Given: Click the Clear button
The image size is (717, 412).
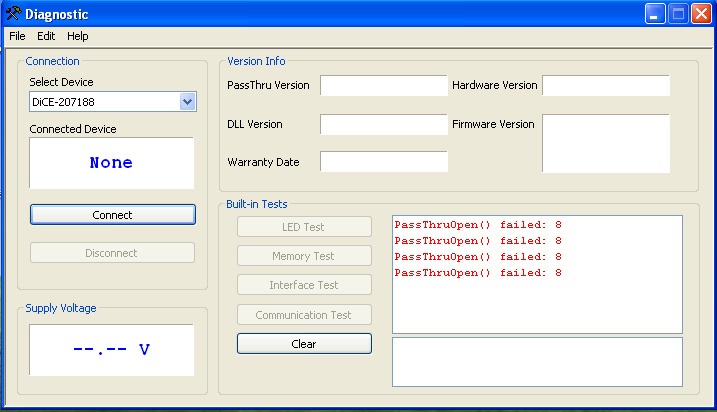Looking at the screenshot, I should click(x=304, y=344).
